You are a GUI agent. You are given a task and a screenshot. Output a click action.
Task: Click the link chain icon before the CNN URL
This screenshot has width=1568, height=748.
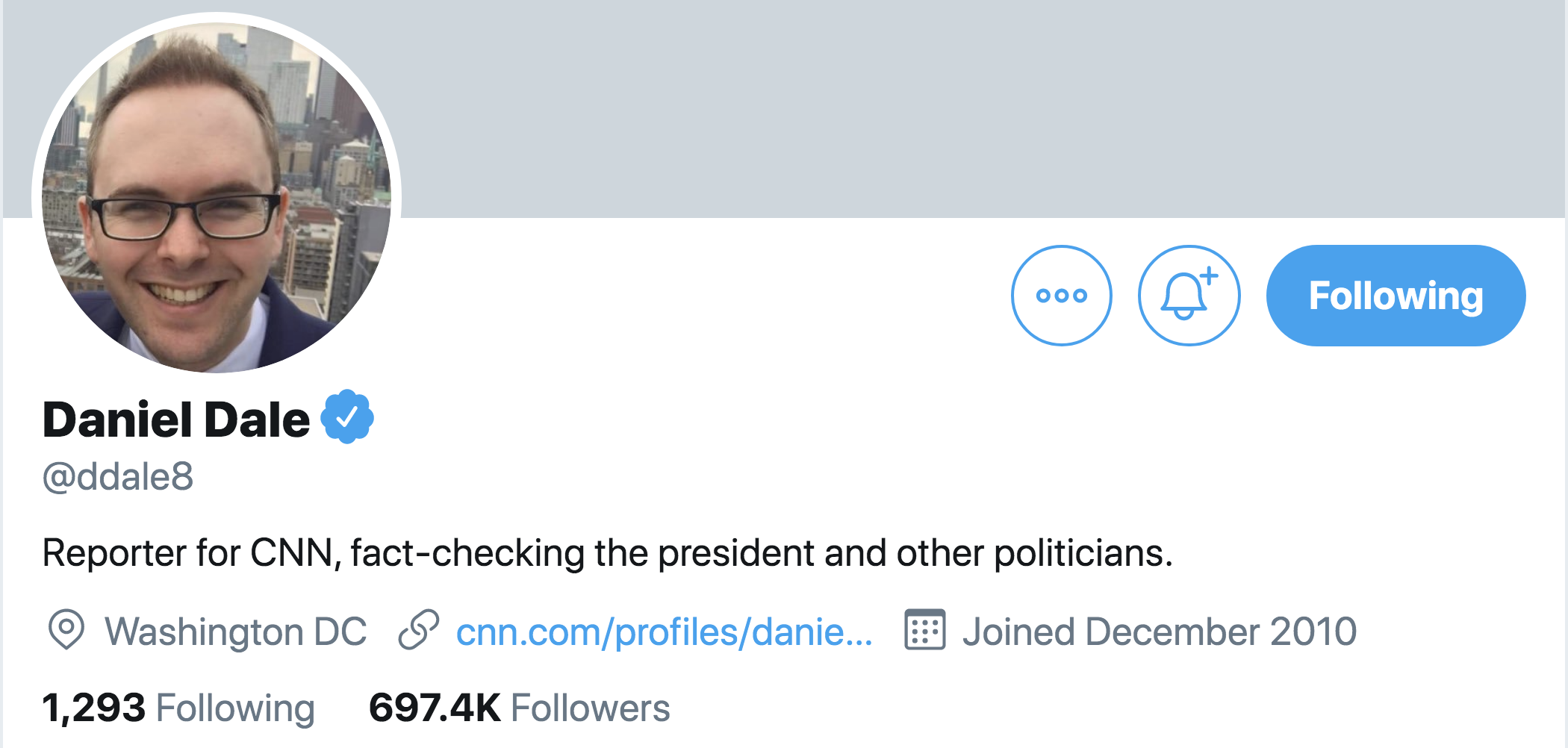click(418, 632)
